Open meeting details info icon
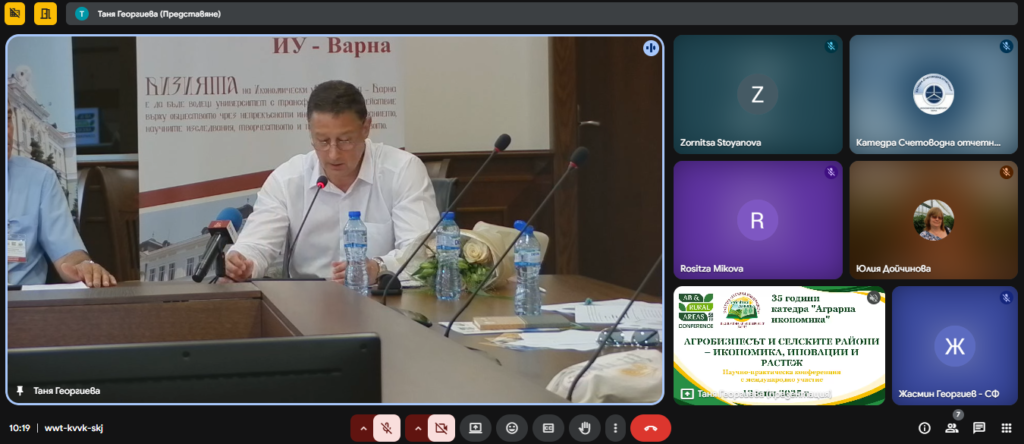 (924, 428)
